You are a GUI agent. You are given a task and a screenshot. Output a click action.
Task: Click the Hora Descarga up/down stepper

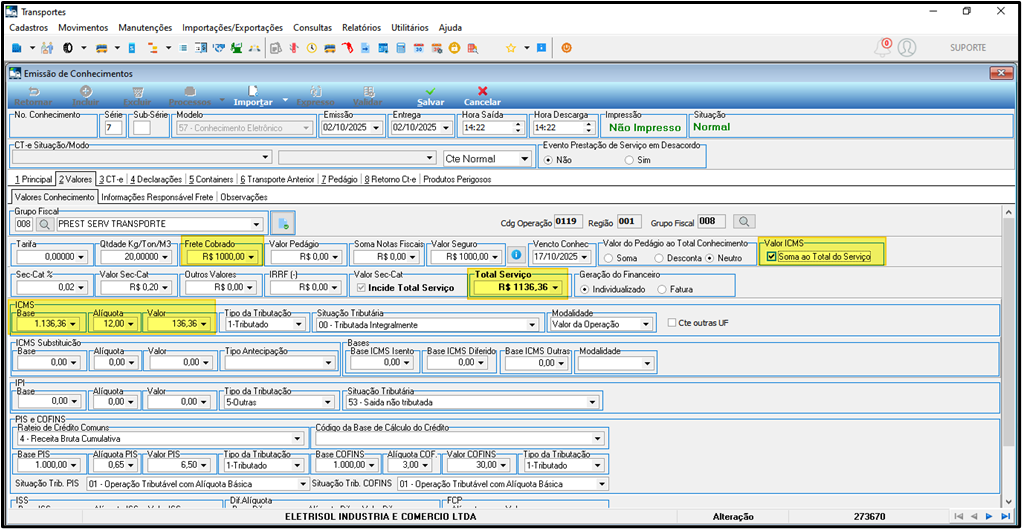(x=589, y=128)
